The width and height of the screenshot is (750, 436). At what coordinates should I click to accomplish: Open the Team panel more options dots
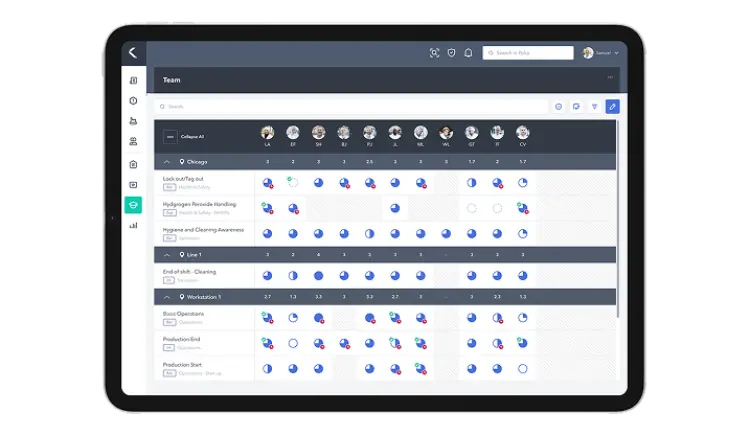[x=610, y=77]
